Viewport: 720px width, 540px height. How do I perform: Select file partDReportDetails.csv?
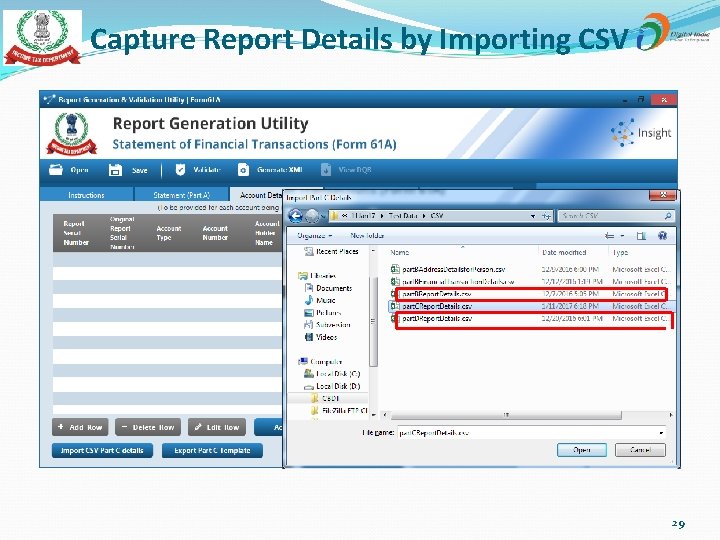437,318
